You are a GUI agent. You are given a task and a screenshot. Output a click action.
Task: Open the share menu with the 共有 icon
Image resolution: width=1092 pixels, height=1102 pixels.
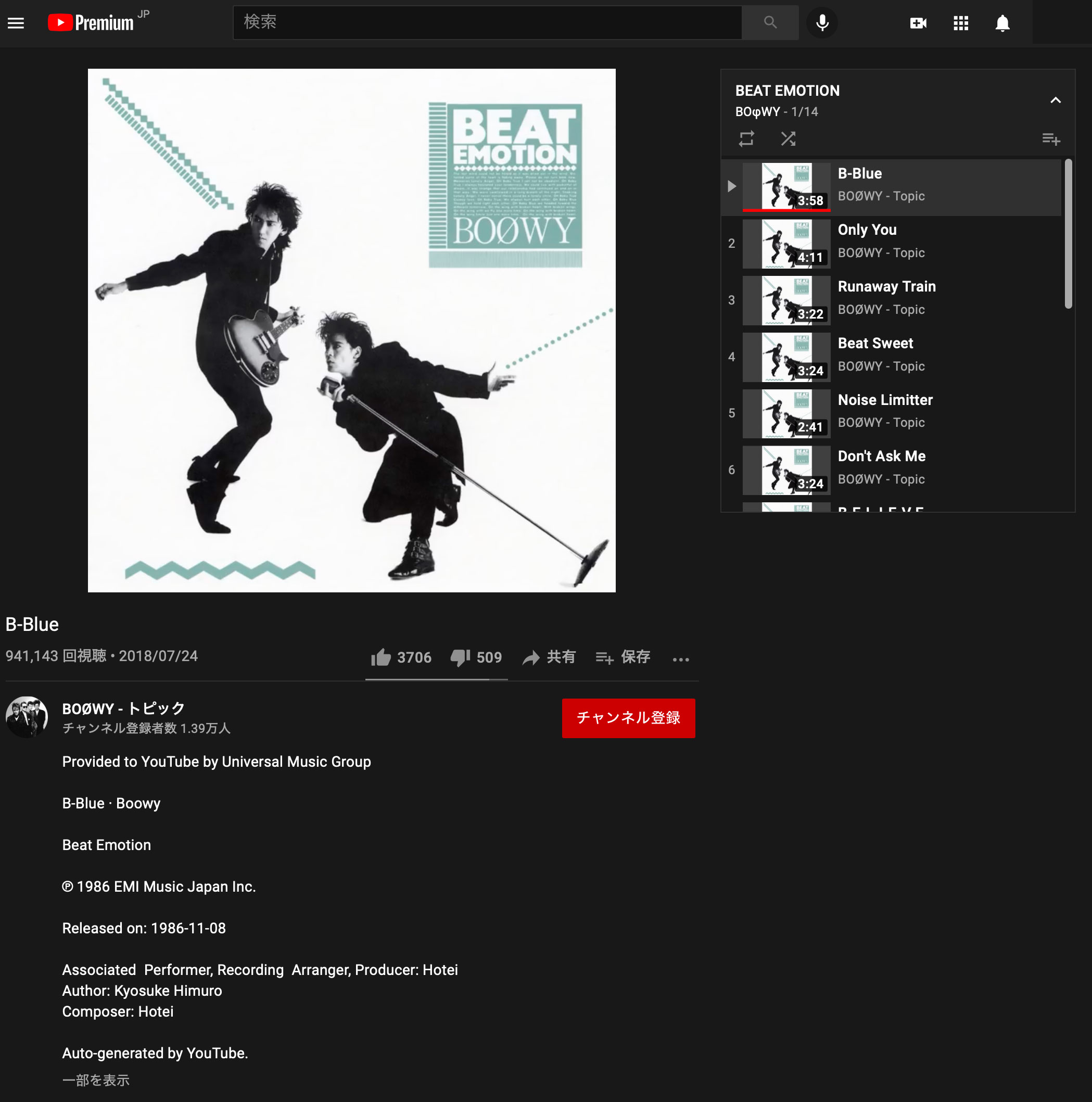(548, 657)
